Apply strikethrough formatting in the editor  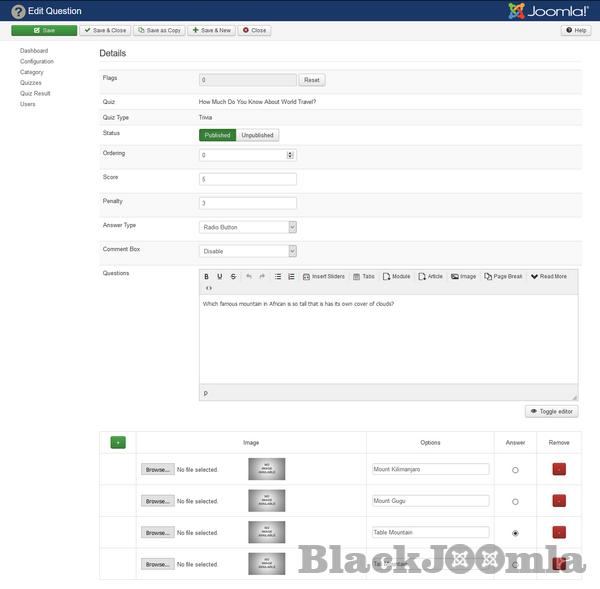[233, 276]
